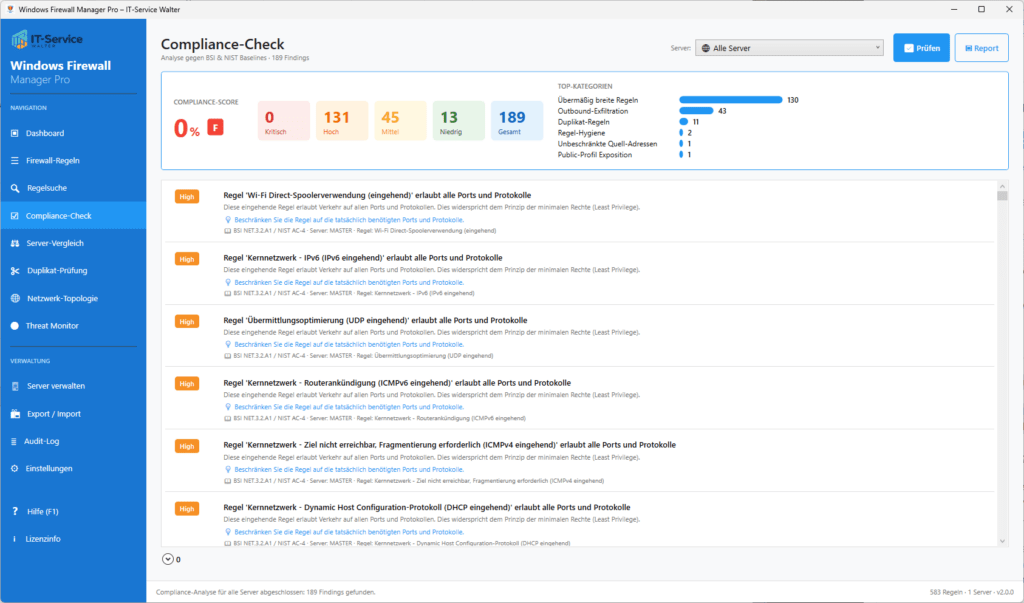The height and width of the screenshot is (603, 1024).
Task: Open Lizenzinfo from sidebar
Action: pos(73,539)
